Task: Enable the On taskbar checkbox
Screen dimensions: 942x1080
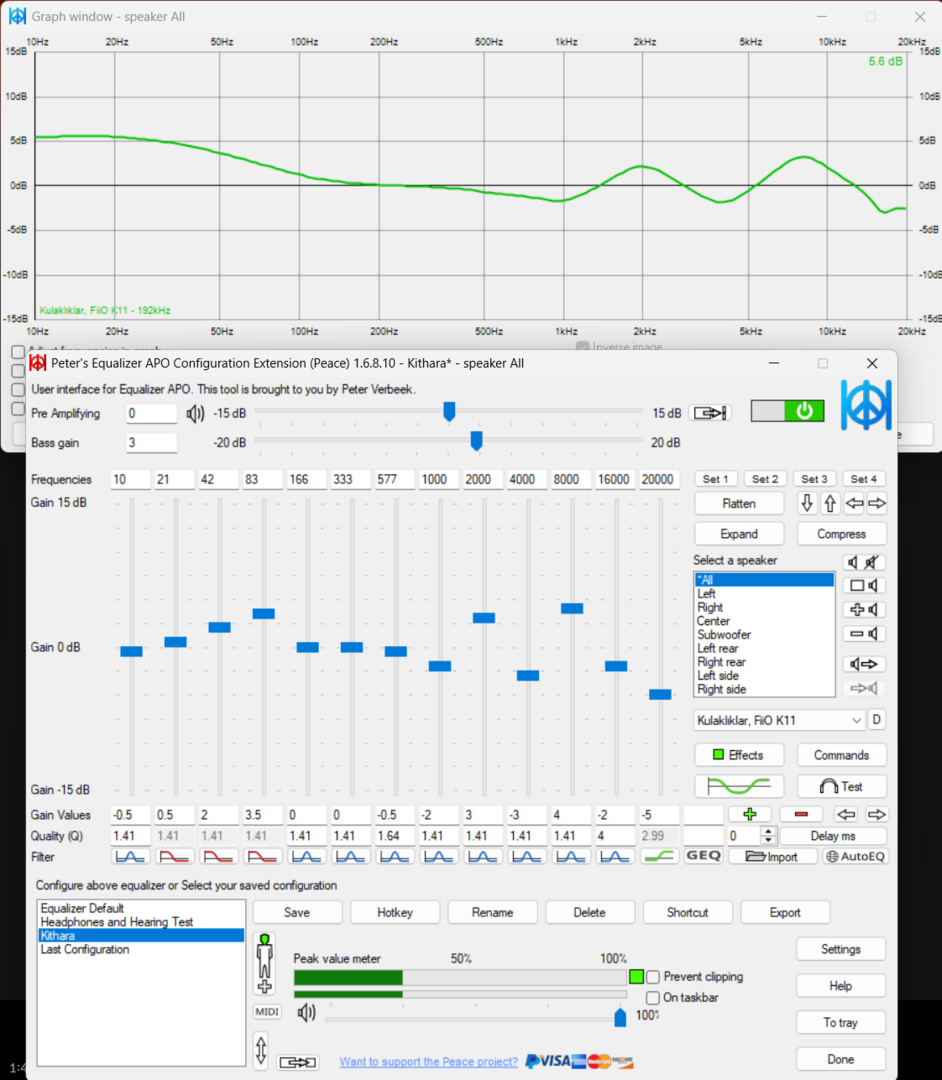Action: tap(653, 997)
